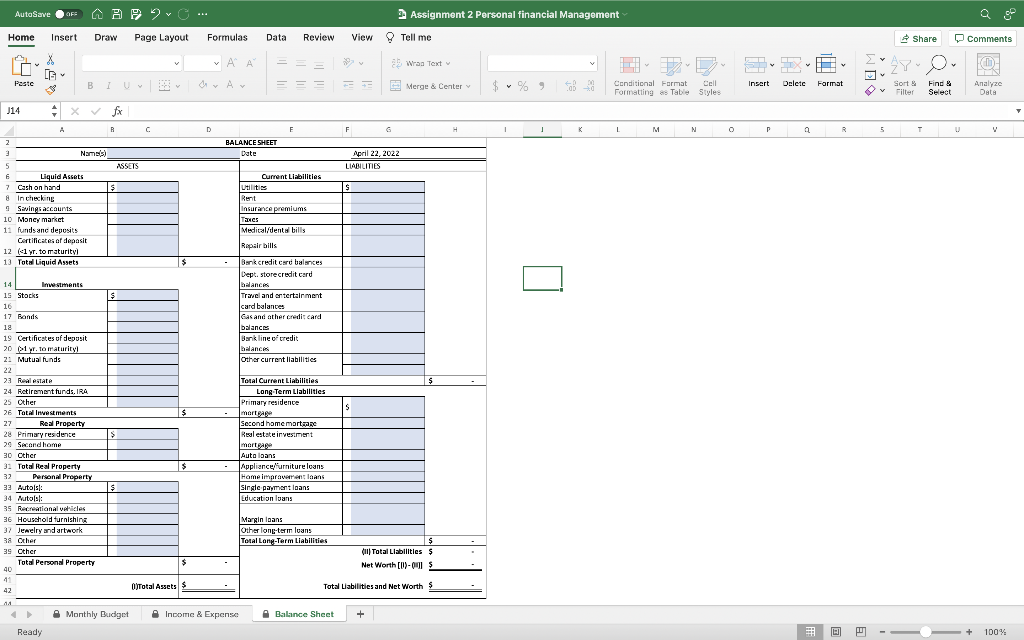Expand the formula bar chevron

pyautogui.click(x=1017, y=111)
